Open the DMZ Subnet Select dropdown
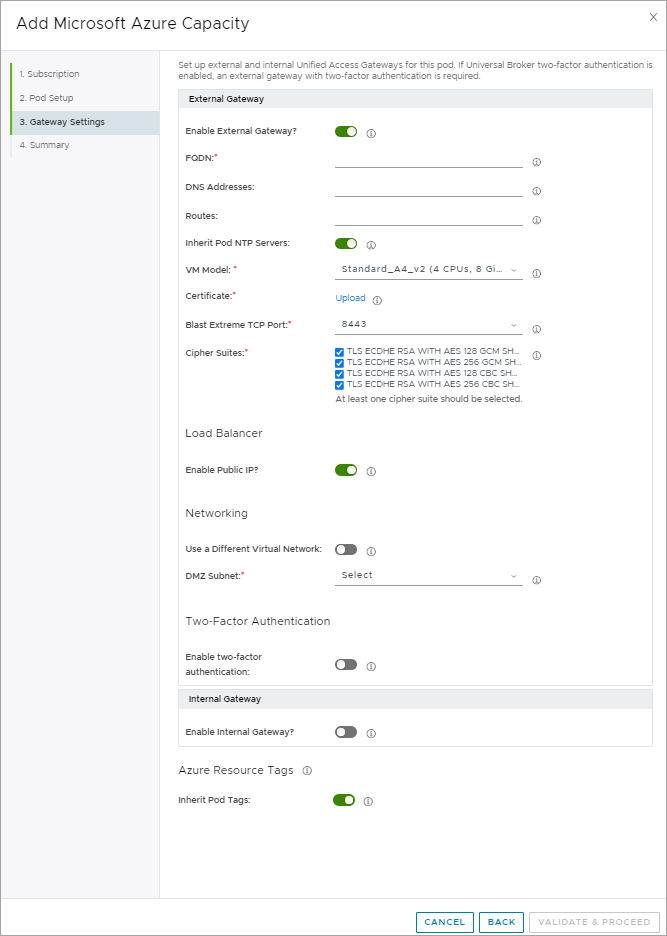 (x=429, y=575)
